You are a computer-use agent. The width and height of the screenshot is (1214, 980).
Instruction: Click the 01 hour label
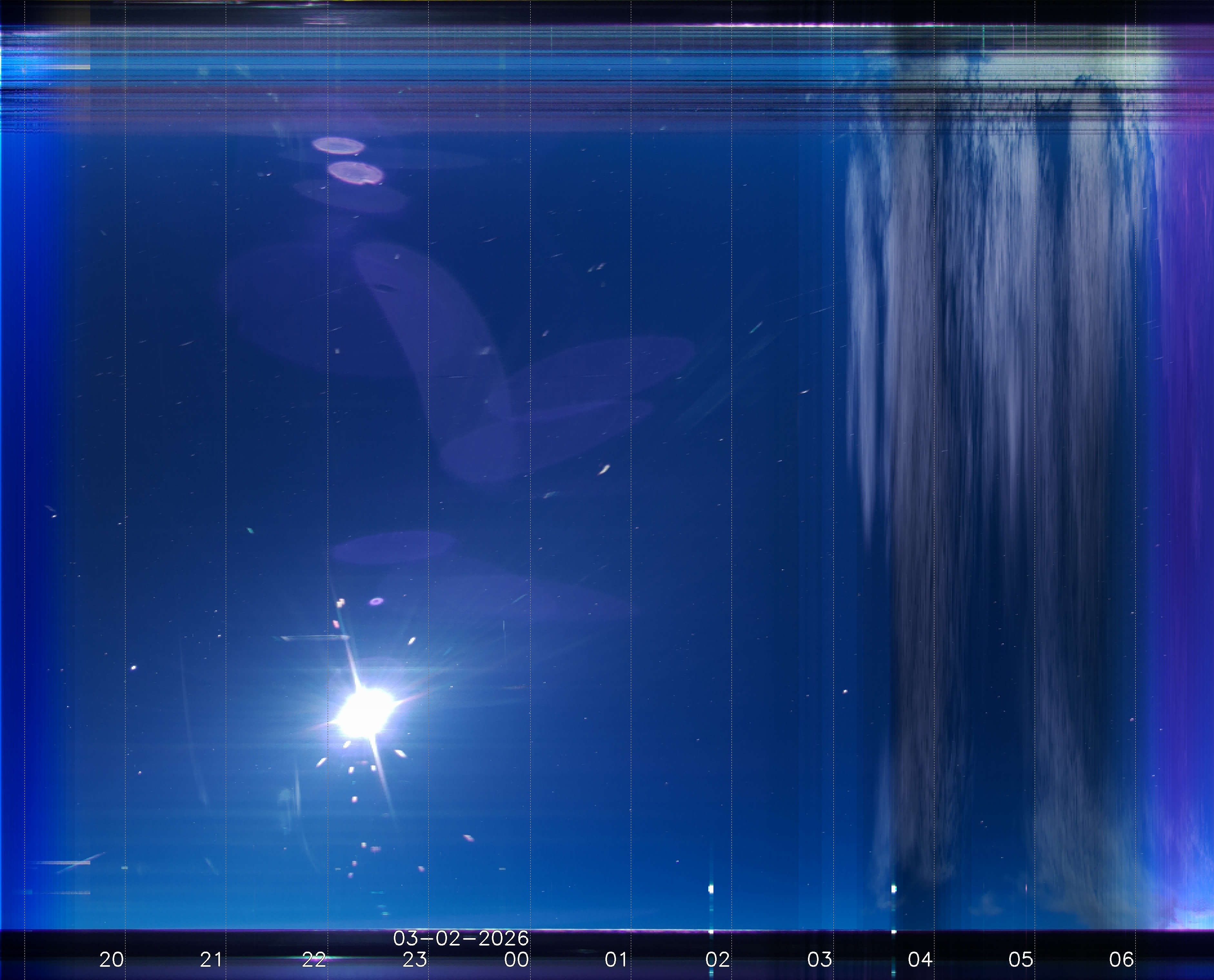pyautogui.click(x=616, y=959)
